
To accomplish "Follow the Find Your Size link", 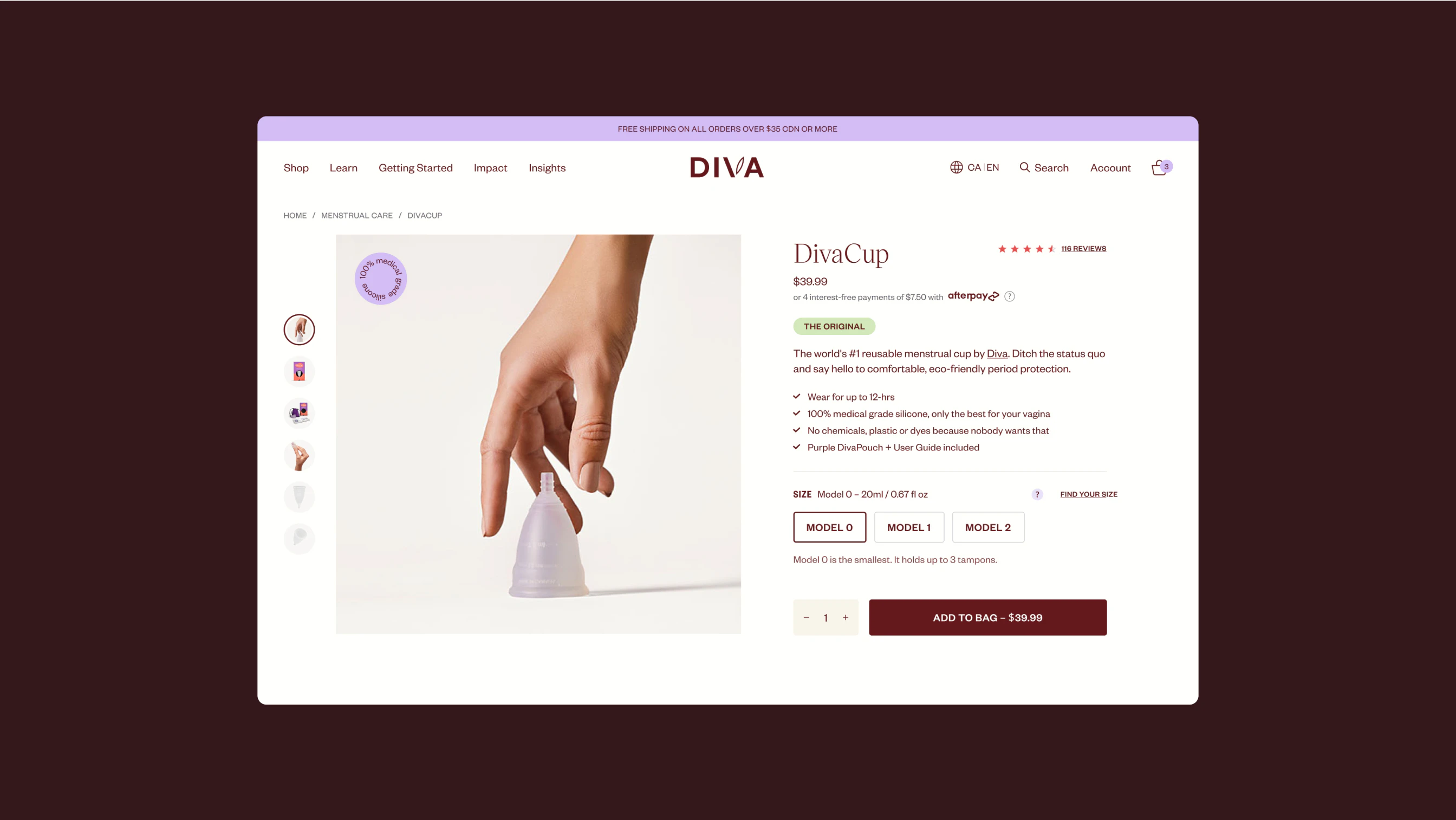I will (1088, 494).
